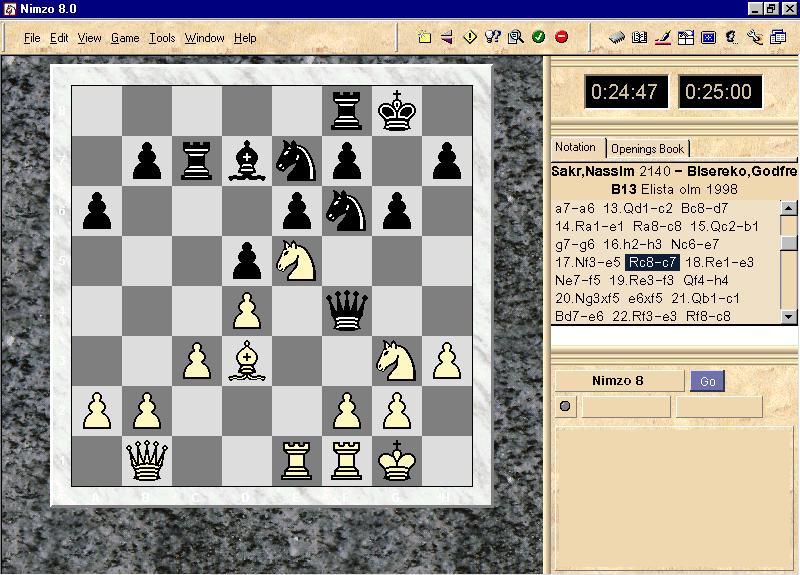Image resolution: width=800 pixels, height=575 pixels.
Task: Click the Nimzo 8 engine button
Action: (x=618, y=381)
